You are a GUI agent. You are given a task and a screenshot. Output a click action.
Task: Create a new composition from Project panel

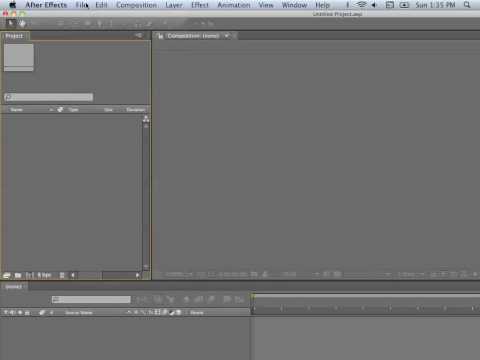[x=30, y=275]
